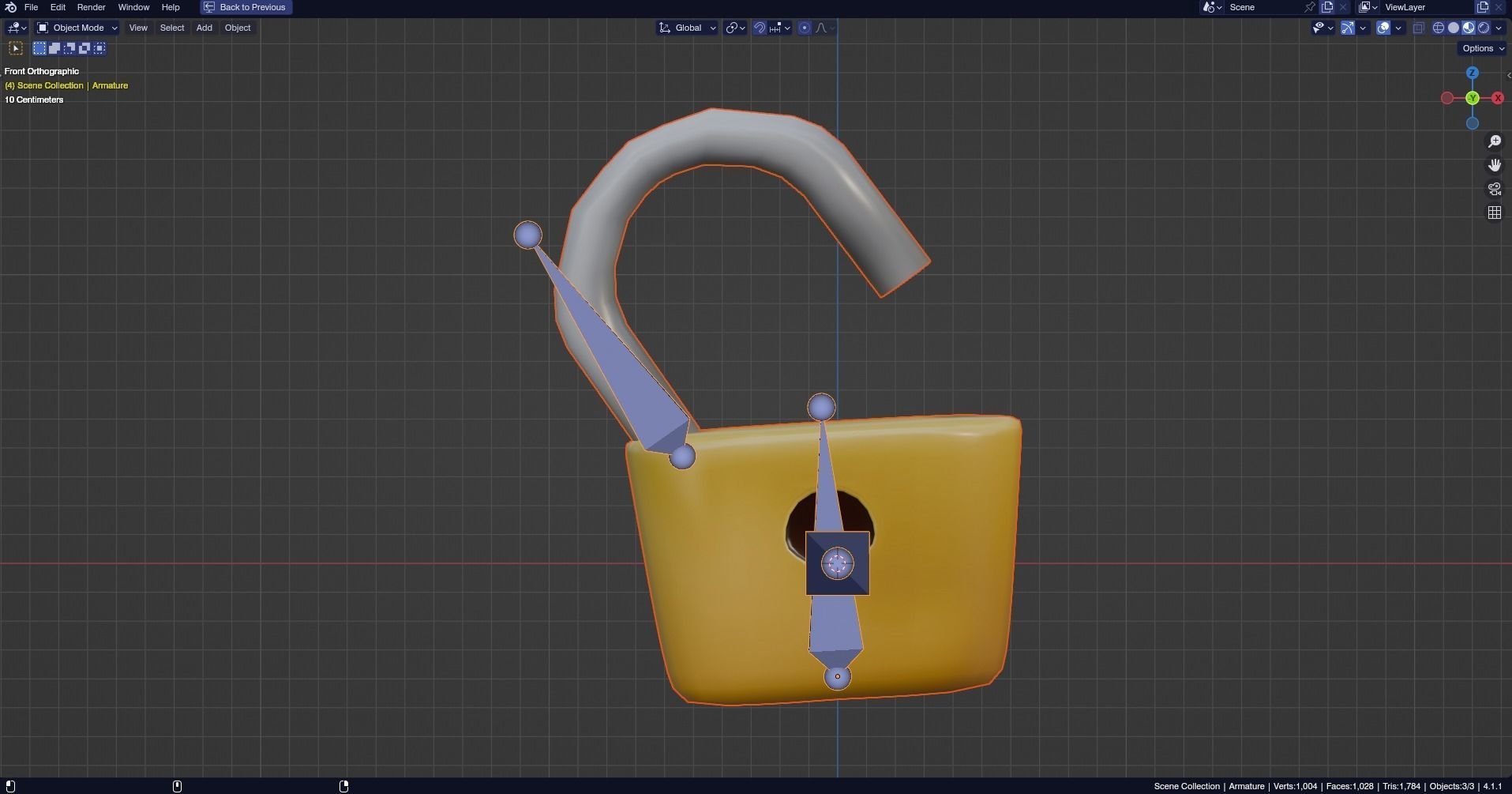Toggle show gizmos

coord(1348,28)
